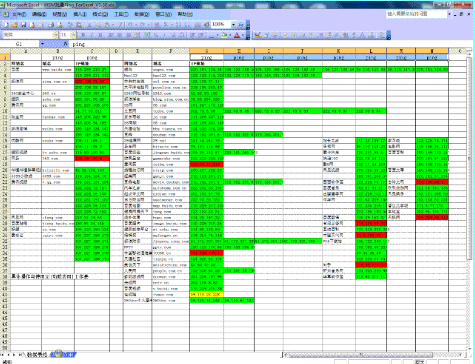475x364 pixels.
Task: Click the font color red A icon
Action: click(237, 35)
